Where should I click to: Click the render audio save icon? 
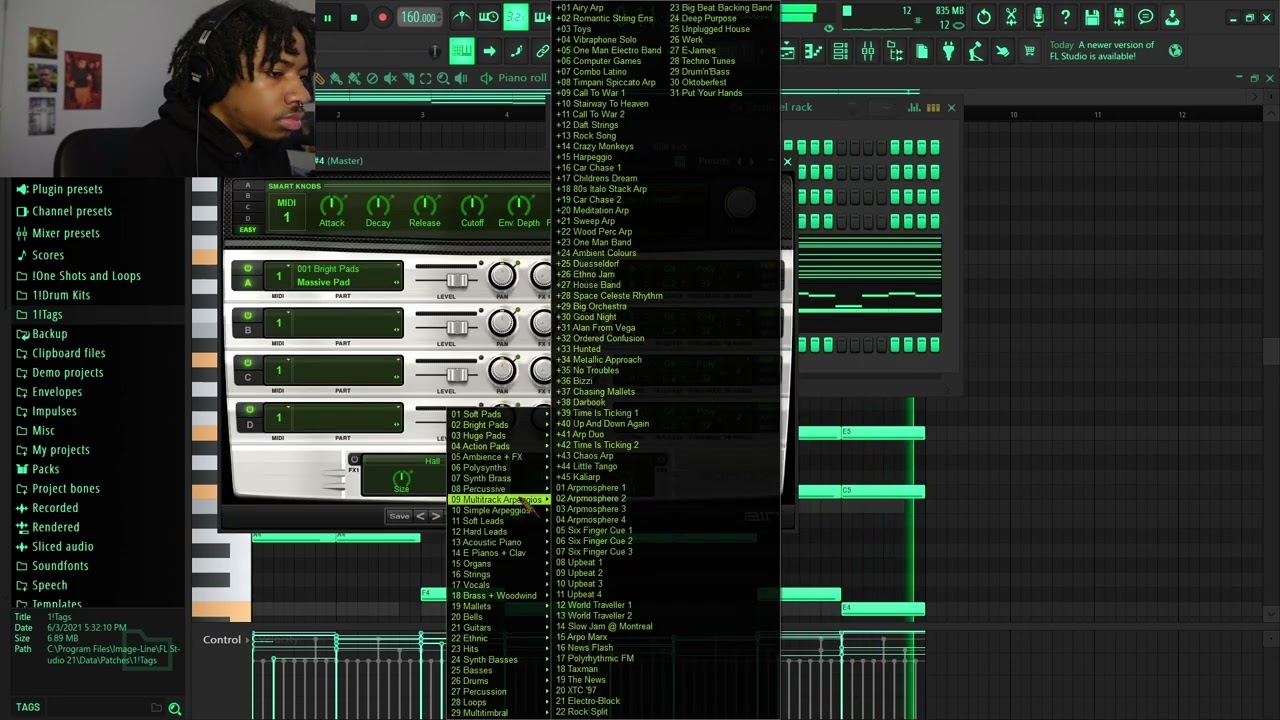pyautogui.click(x=1119, y=17)
